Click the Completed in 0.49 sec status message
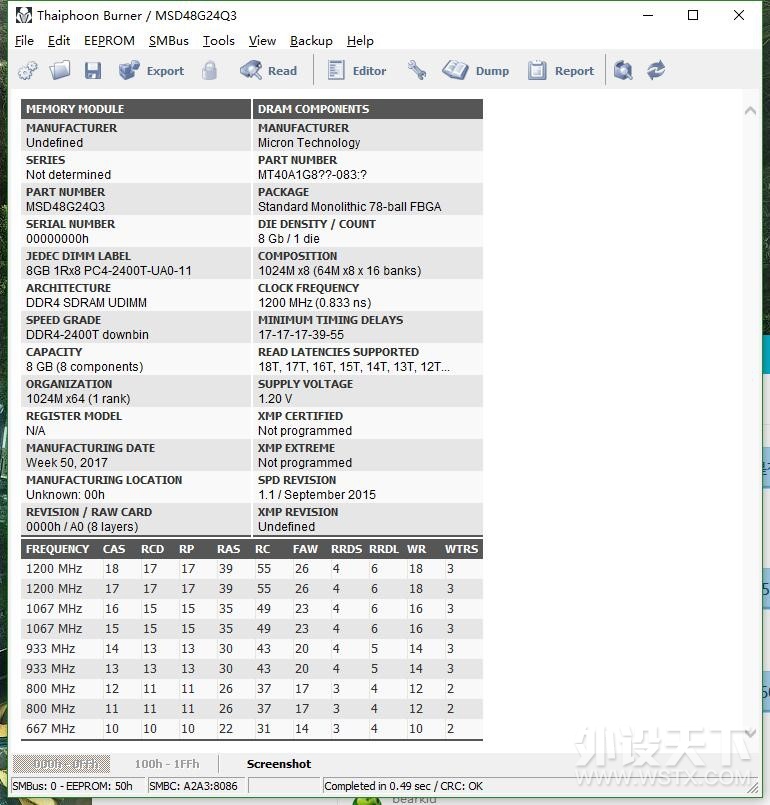Screen dimensions: 770x805 click(x=403, y=786)
